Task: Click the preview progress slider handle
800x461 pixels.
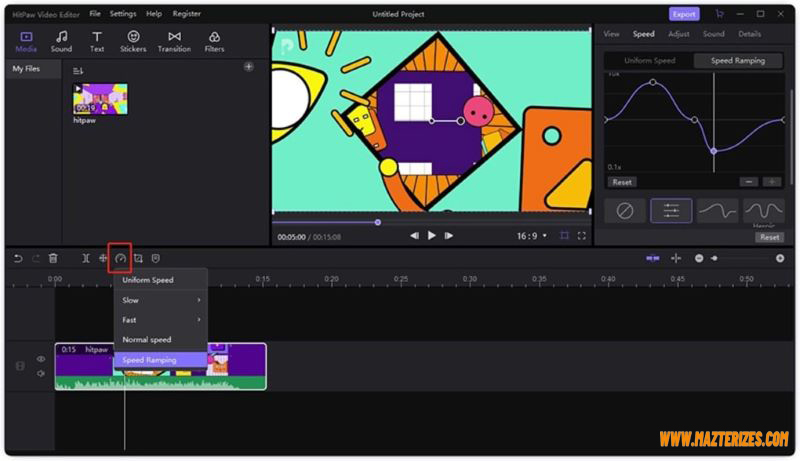Action: pos(378,222)
